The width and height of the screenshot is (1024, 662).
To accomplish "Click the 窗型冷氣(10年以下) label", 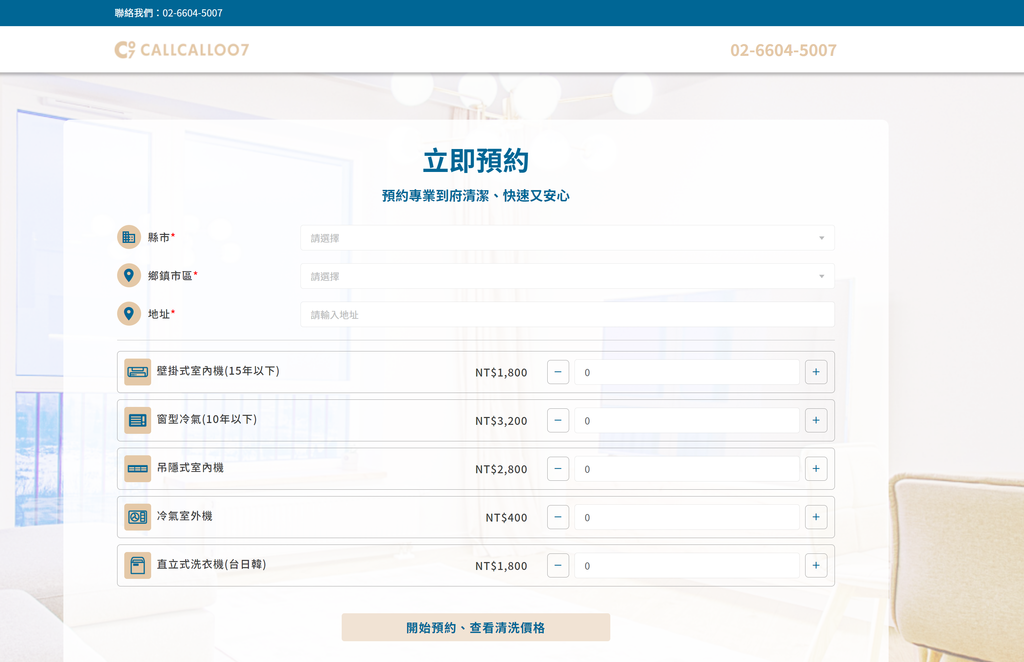I will [x=207, y=419].
